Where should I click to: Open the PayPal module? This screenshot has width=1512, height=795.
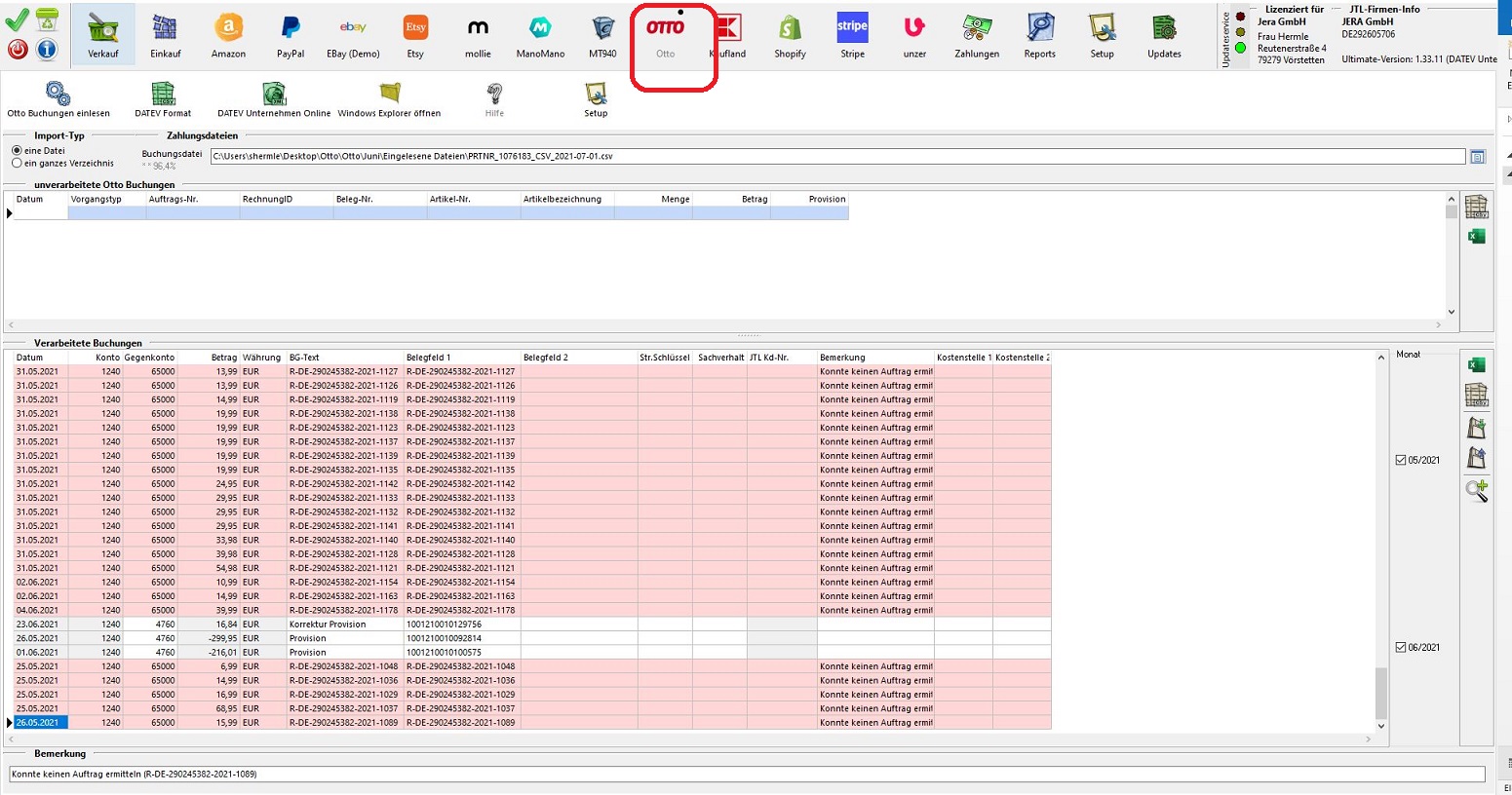pyautogui.click(x=291, y=35)
